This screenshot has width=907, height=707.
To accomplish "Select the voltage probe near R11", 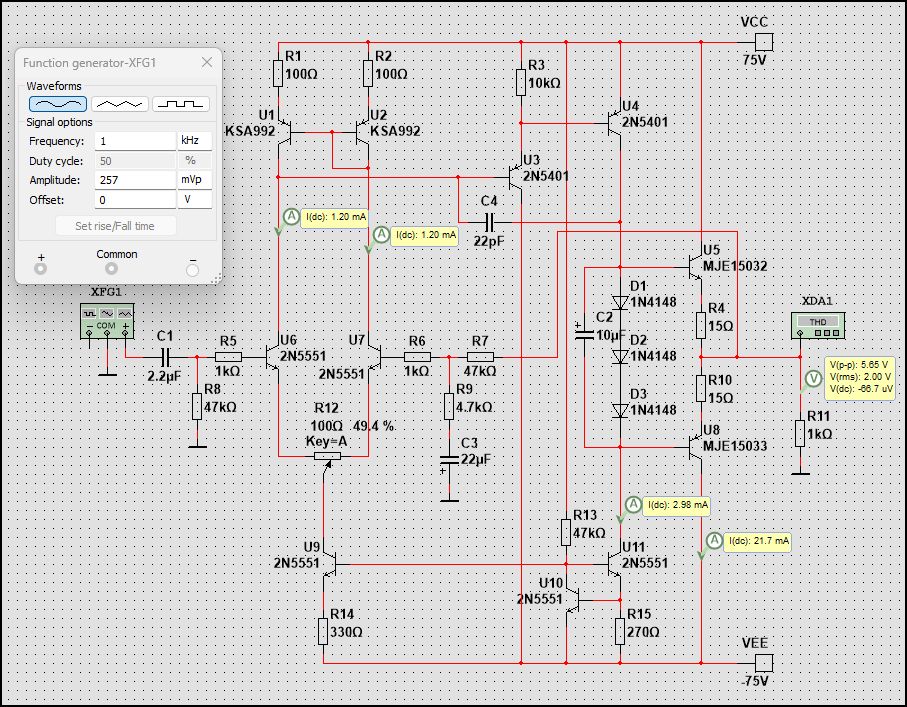I will click(813, 378).
